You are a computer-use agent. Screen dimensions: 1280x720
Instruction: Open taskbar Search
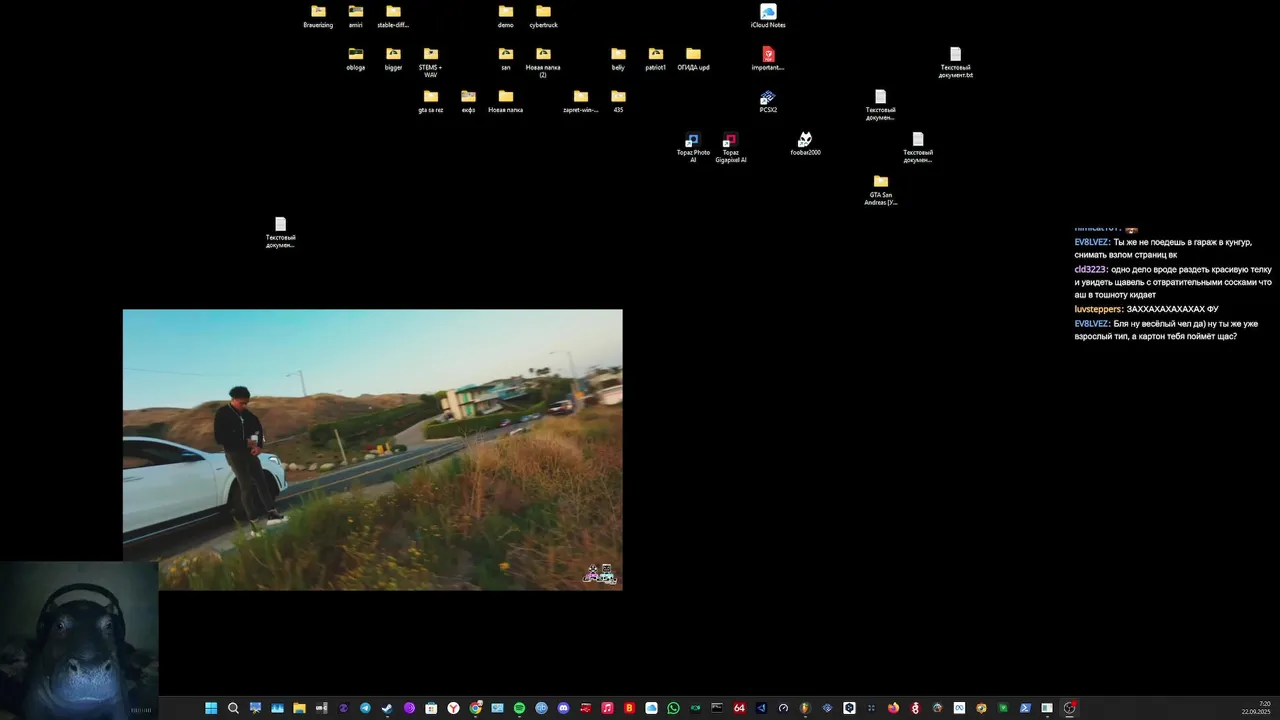tap(233, 708)
